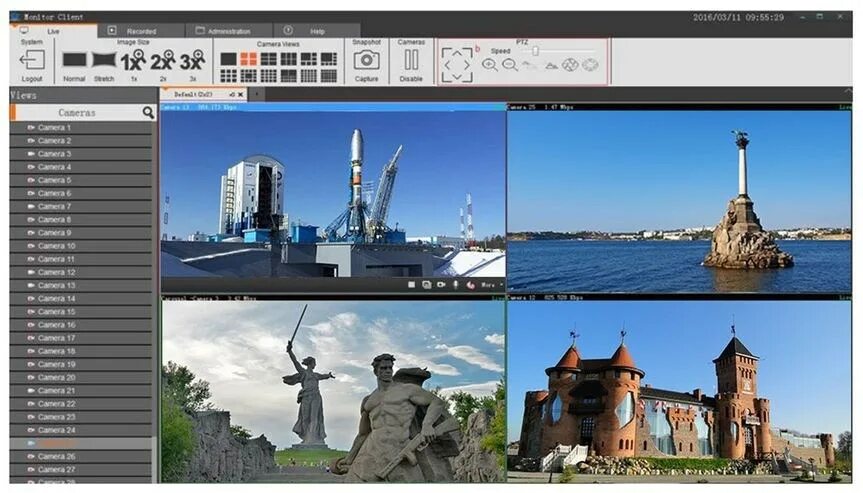The width and height of the screenshot is (863, 493).
Task: Switch to the Live tab
Action: tap(53, 31)
